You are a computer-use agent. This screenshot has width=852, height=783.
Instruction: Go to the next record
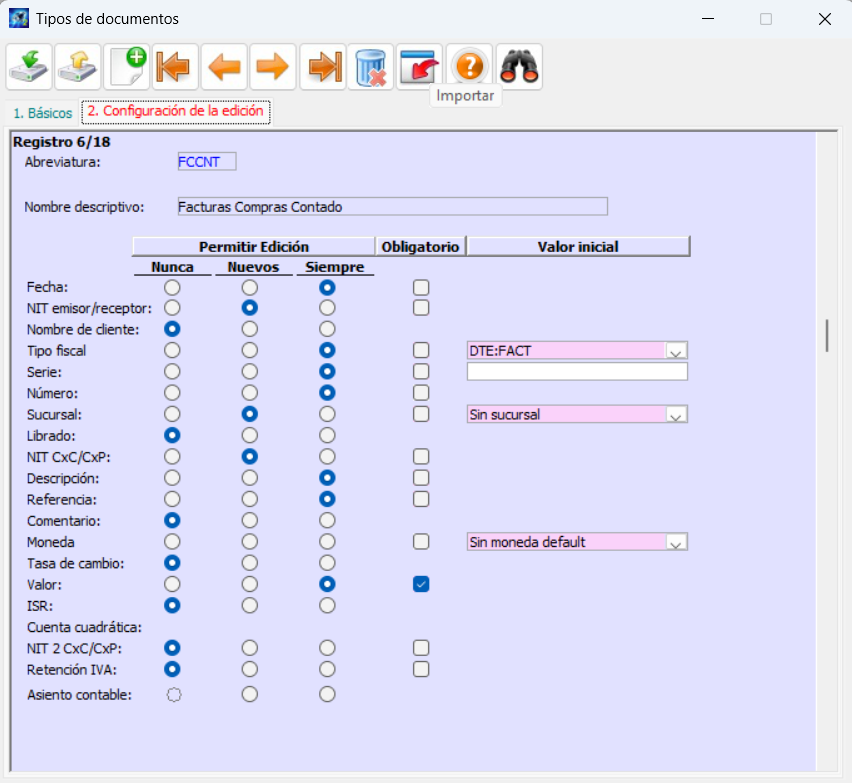click(272, 67)
